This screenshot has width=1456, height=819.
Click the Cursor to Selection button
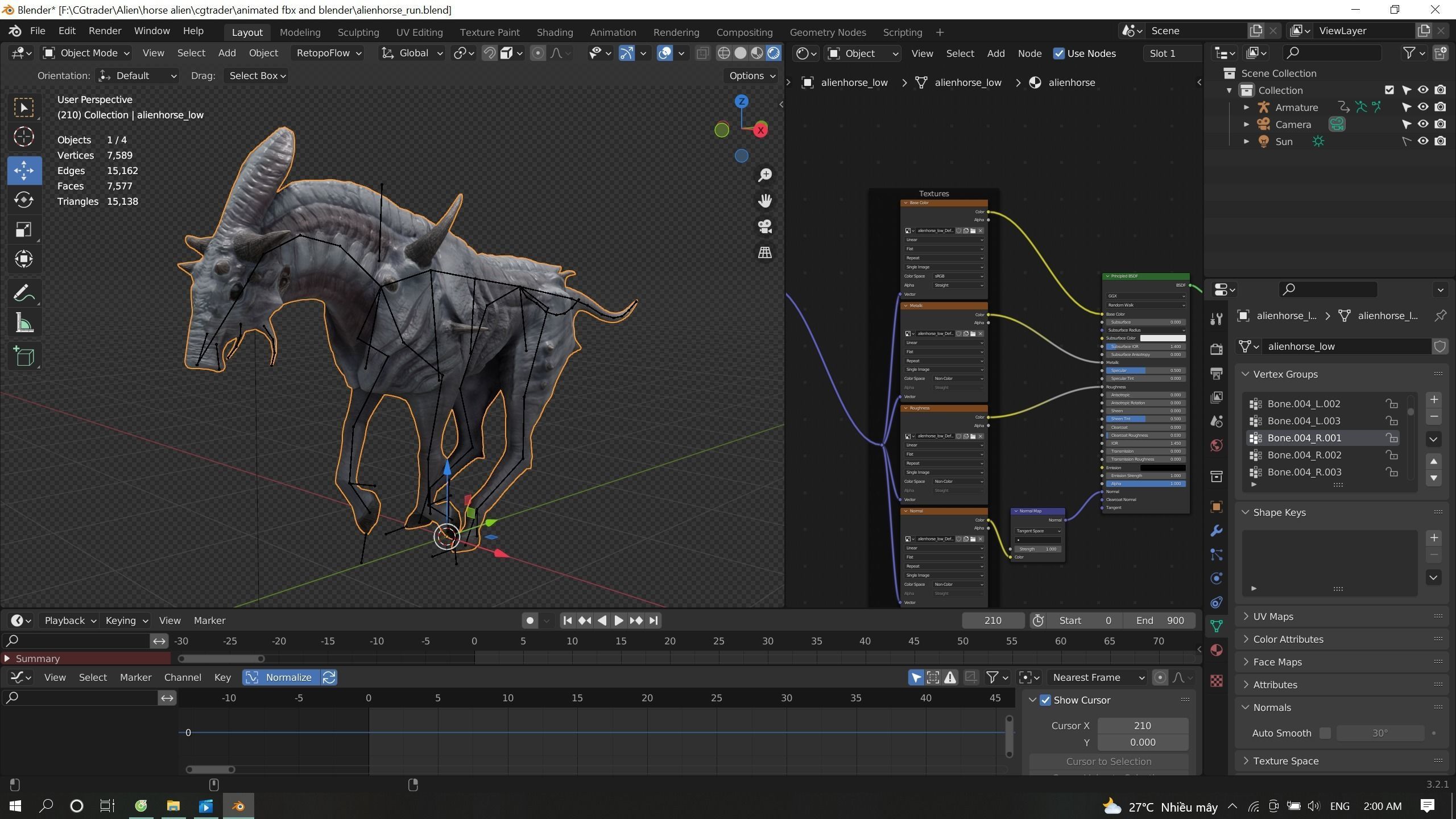[1108, 762]
